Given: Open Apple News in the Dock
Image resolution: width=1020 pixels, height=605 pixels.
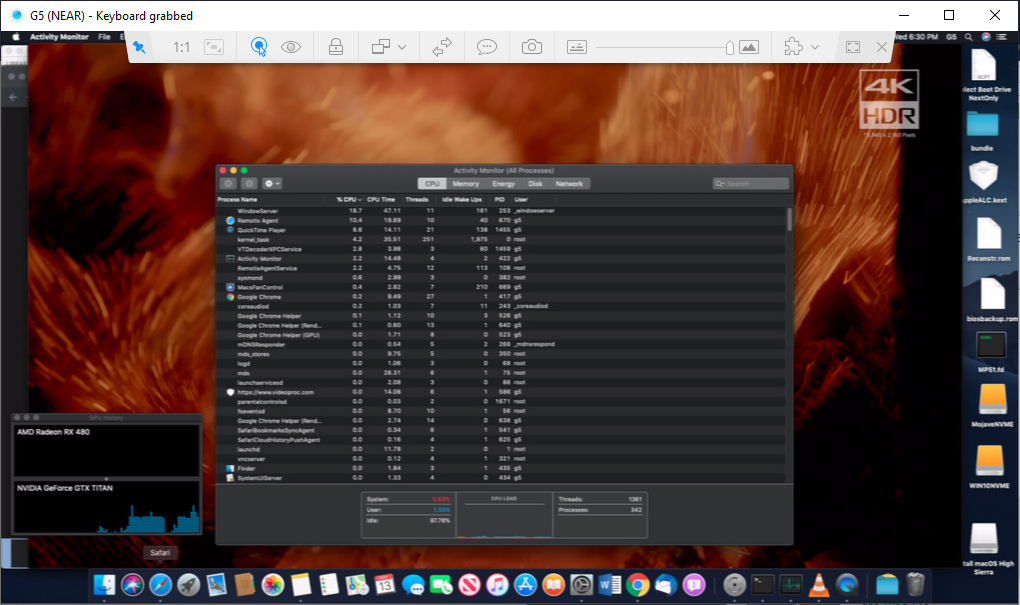Looking at the screenshot, I should coord(469,585).
